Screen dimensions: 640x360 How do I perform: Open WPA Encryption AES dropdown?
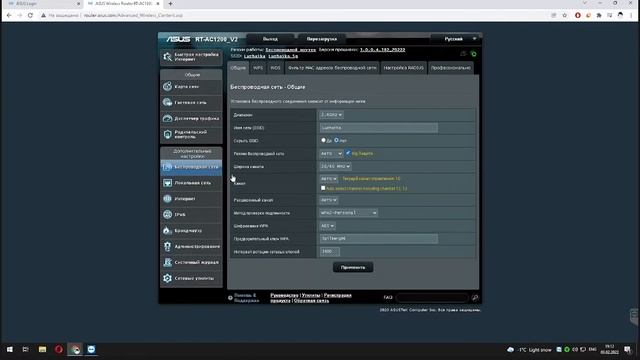click(327, 226)
